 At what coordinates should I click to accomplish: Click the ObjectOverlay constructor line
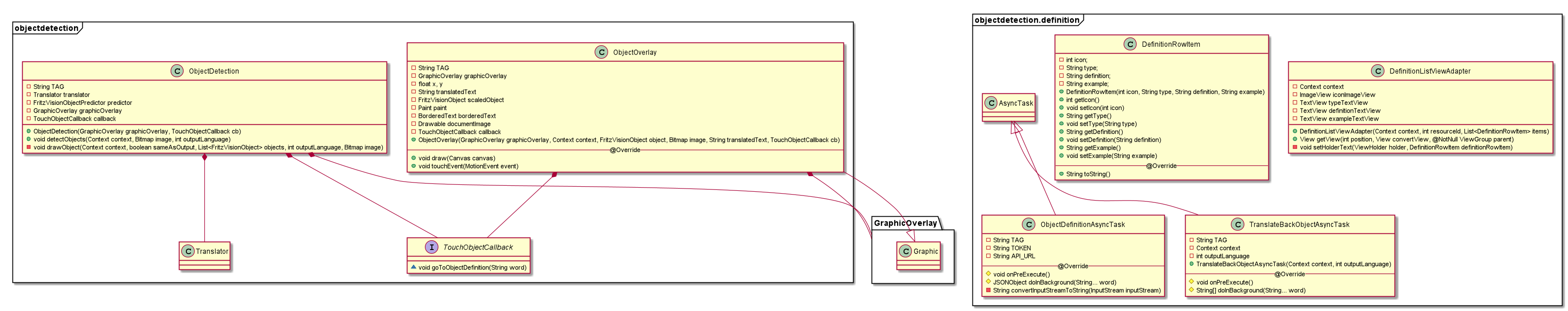coord(629,140)
